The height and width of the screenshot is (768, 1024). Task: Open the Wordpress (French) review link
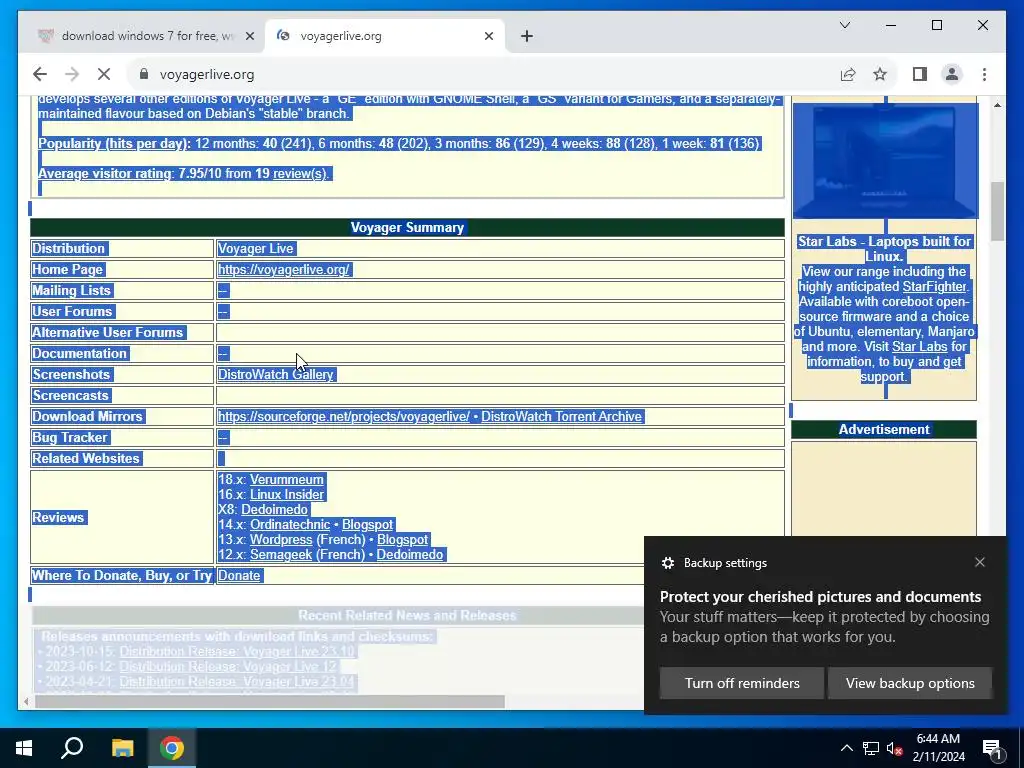click(281, 539)
